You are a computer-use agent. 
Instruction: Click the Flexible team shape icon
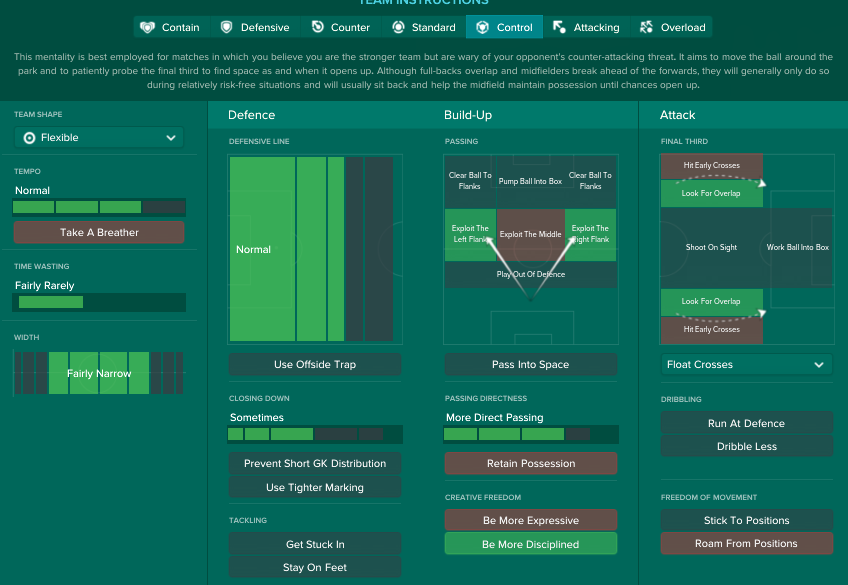coord(29,138)
